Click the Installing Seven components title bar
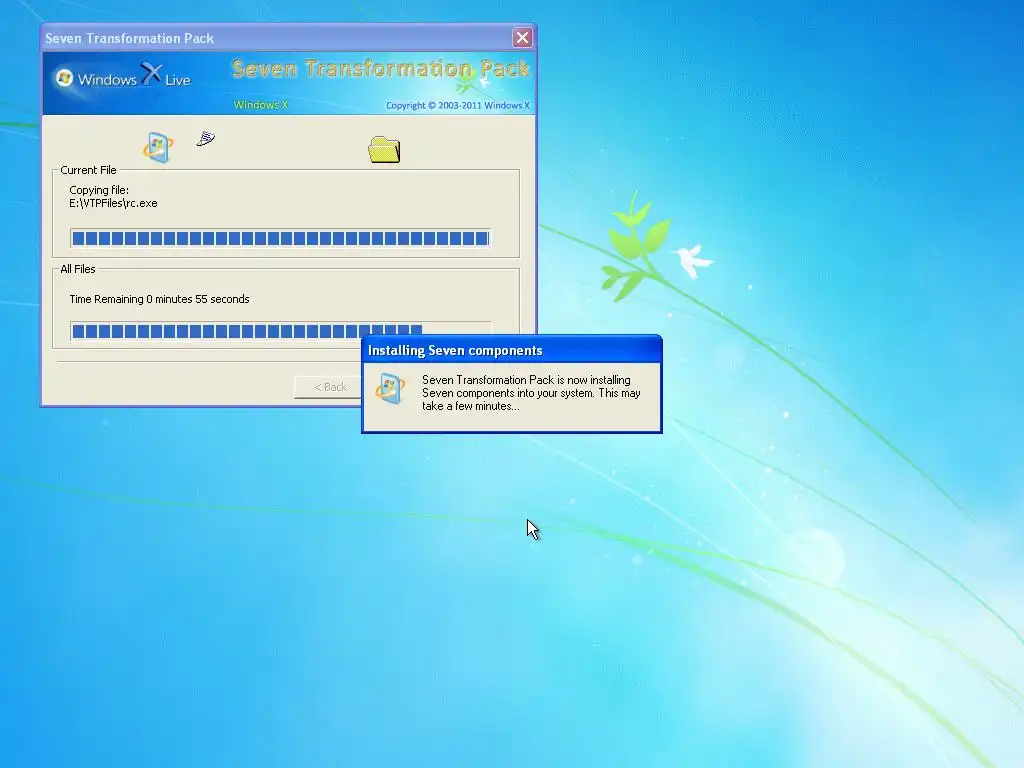This screenshot has height=768, width=1024. tap(511, 350)
